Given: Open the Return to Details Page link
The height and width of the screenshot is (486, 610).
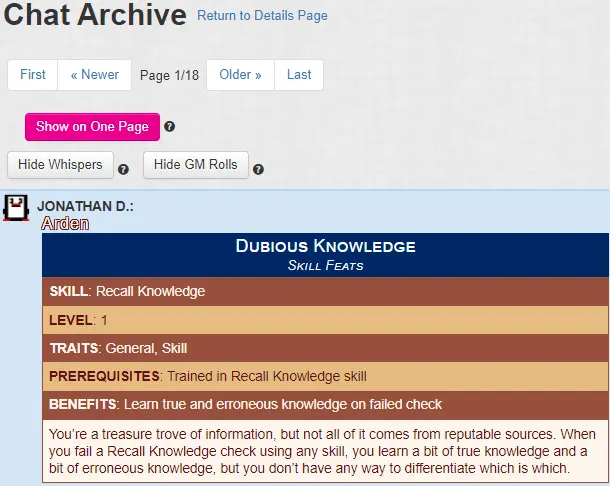Looking at the screenshot, I should point(262,16).
